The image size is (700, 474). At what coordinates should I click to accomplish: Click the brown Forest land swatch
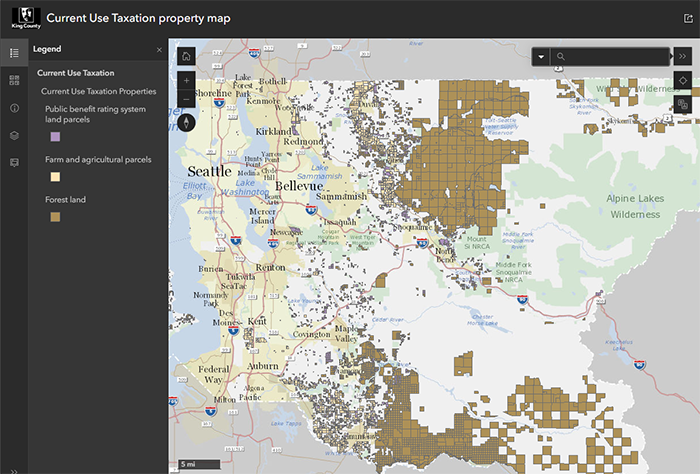(55, 217)
